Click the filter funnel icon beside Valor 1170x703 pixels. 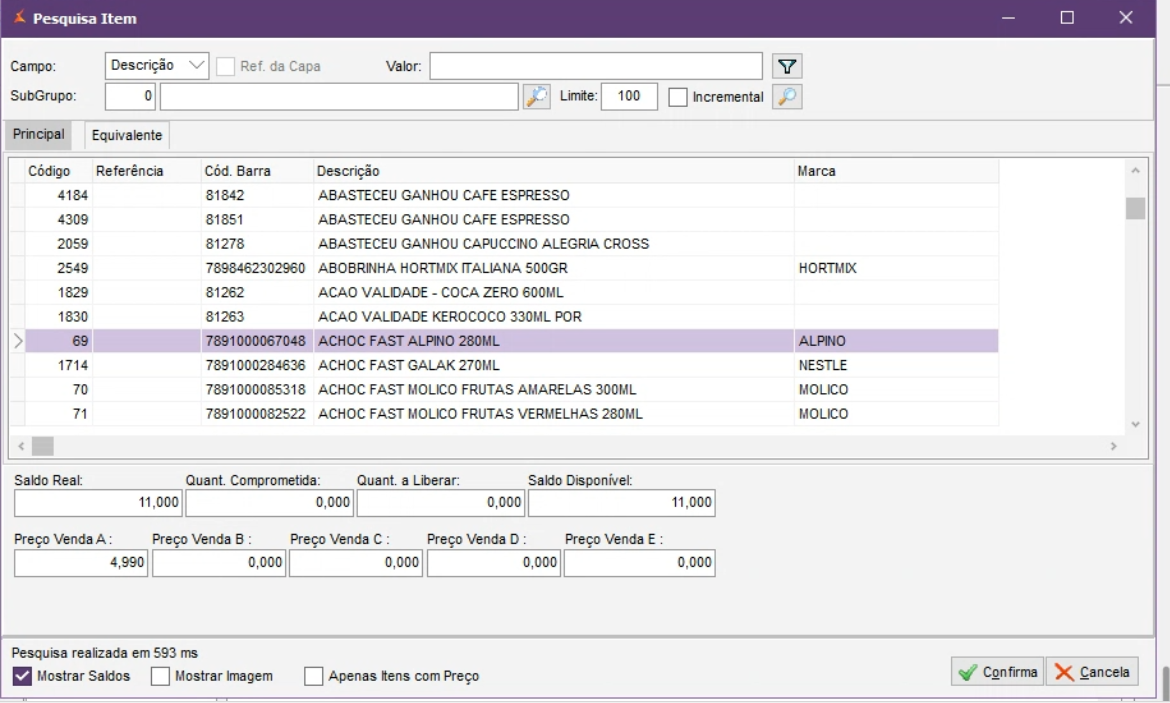coord(788,67)
